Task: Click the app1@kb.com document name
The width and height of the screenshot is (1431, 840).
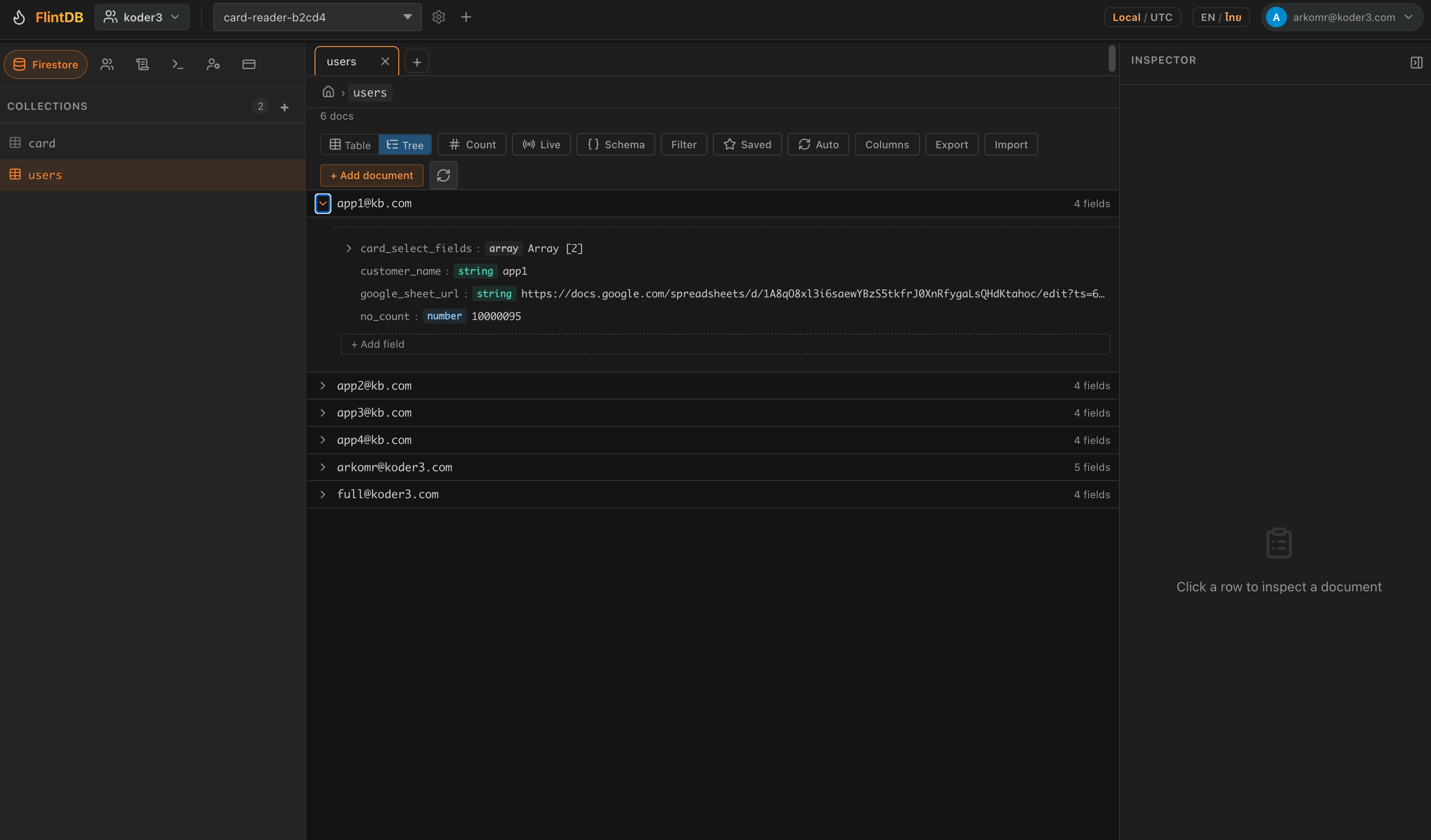Action: tap(374, 203)
